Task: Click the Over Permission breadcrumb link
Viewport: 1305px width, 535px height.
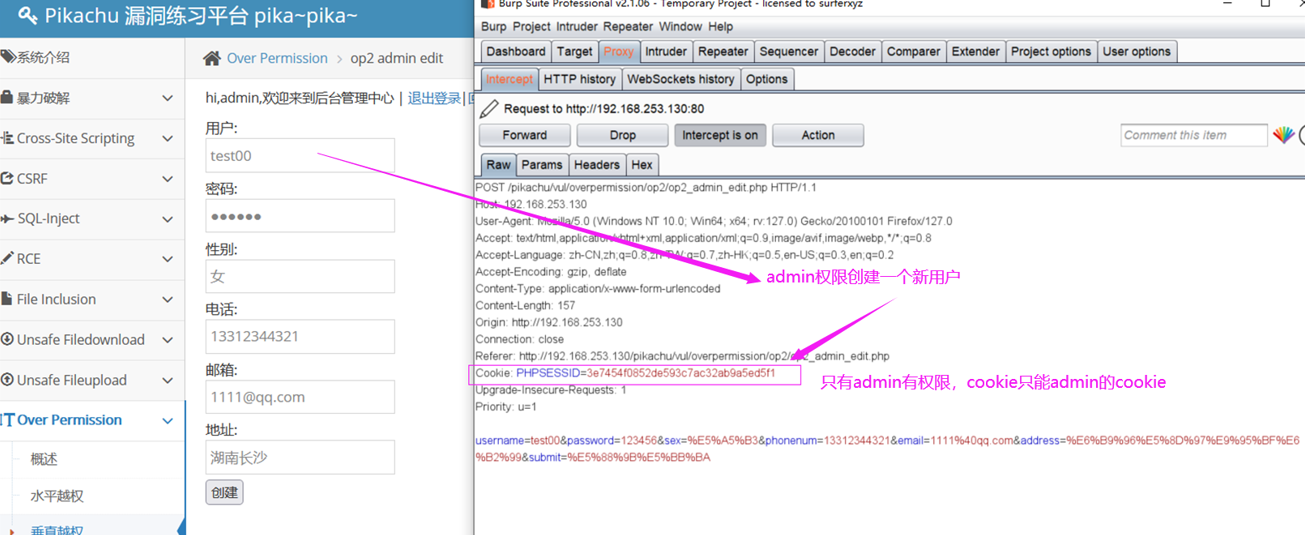Action: [x=277, y=58]
